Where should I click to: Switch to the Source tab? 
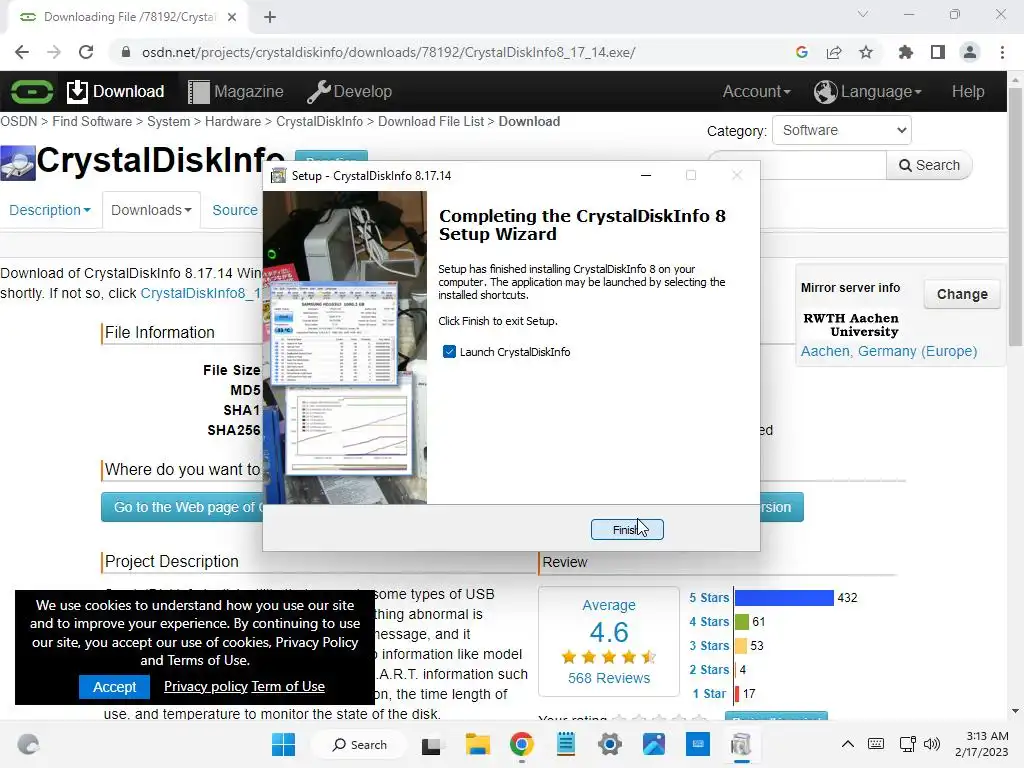pos(234,210)
